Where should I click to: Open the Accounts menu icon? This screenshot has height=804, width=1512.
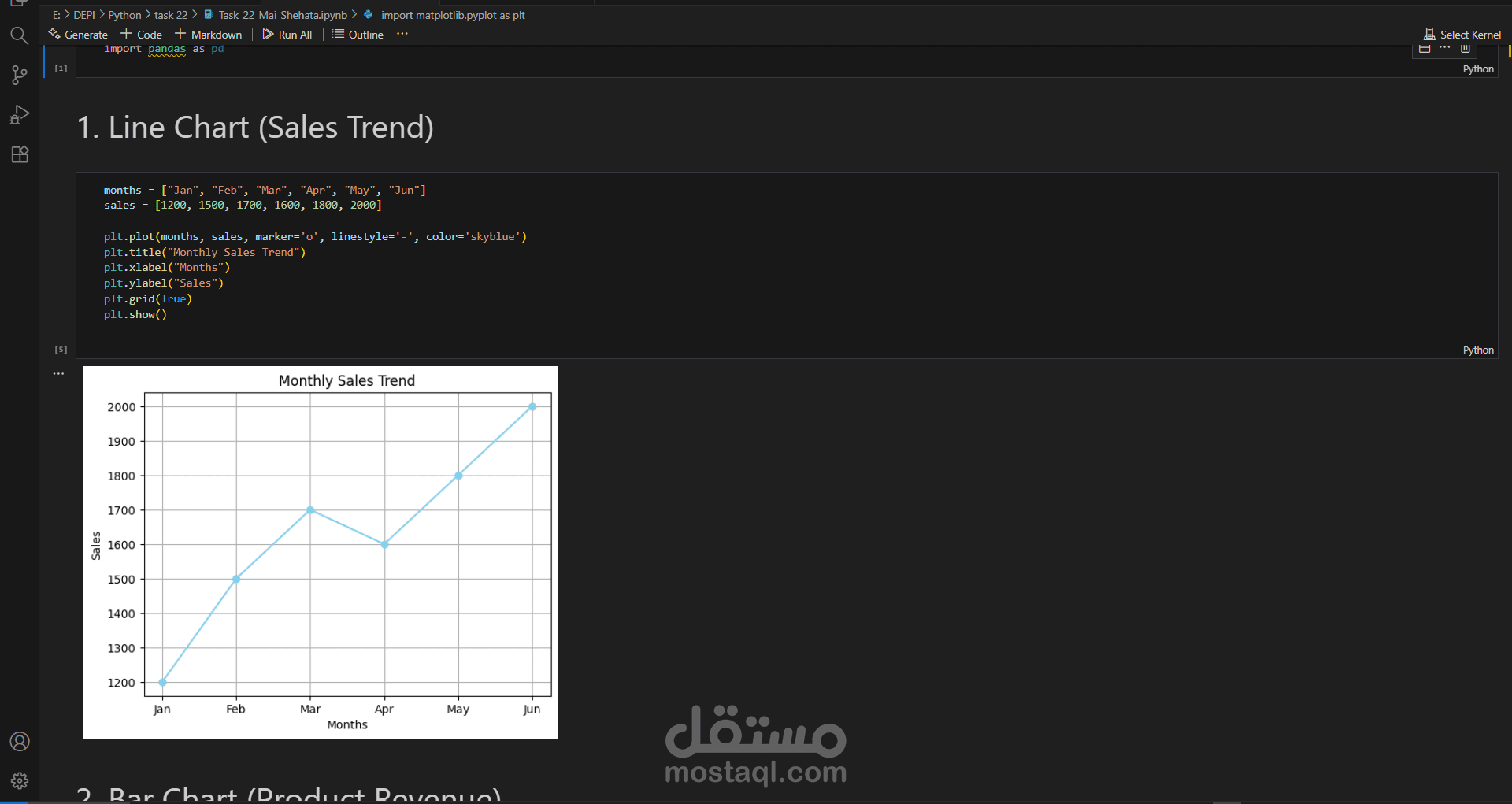point(20,741)
